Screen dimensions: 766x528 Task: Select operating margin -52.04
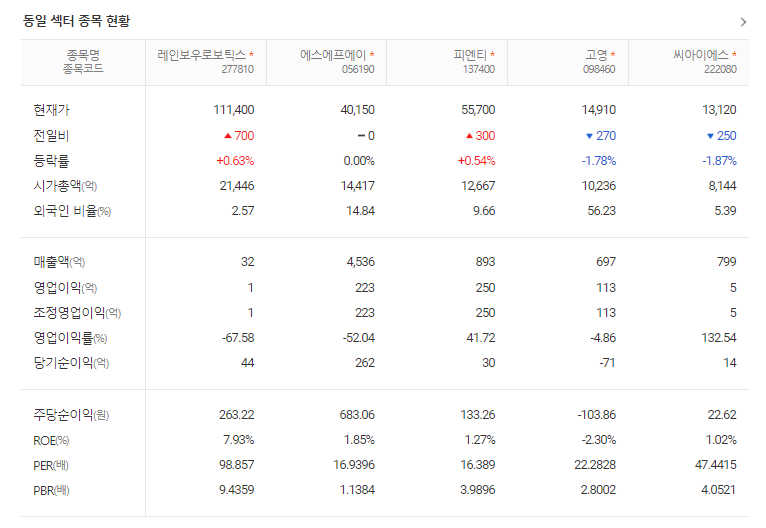click(x=359, y=338)
